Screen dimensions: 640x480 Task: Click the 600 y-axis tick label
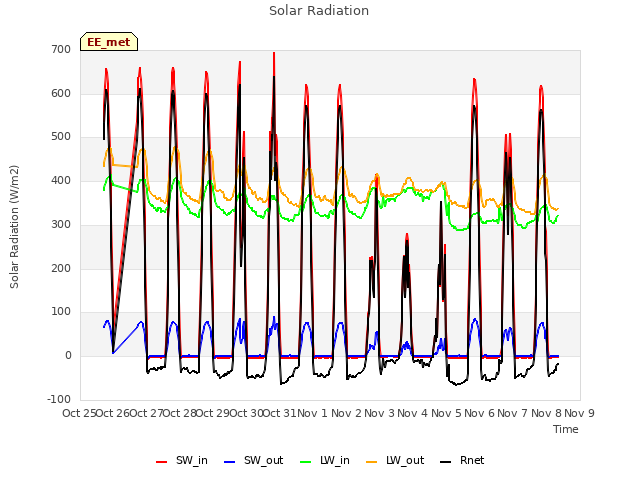(61, 93)
